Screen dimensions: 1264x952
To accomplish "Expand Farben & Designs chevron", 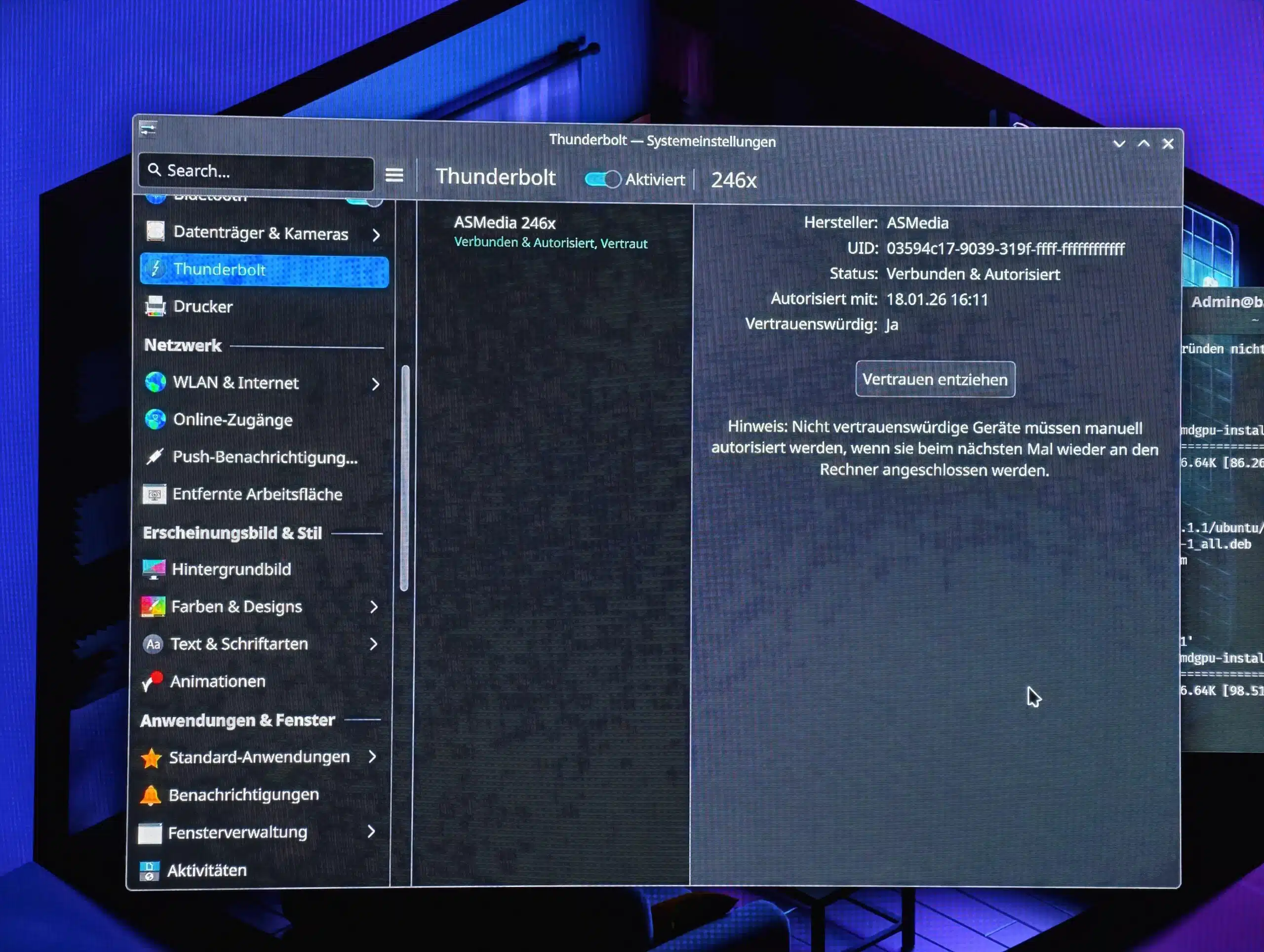I will (374, 607).
